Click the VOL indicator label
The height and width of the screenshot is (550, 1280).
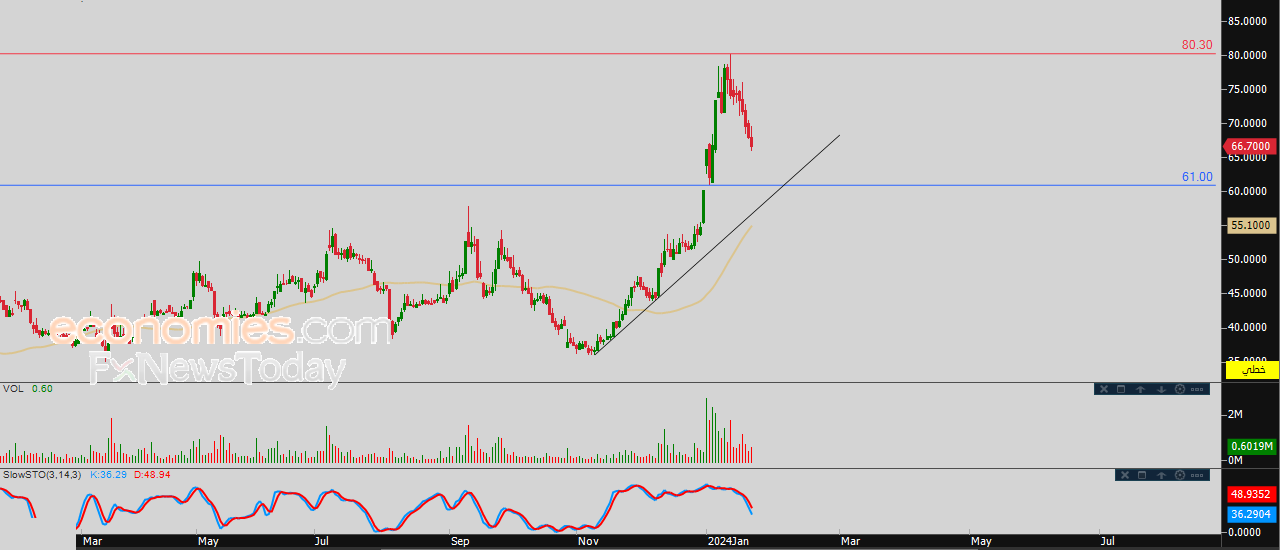click(13, 388)
